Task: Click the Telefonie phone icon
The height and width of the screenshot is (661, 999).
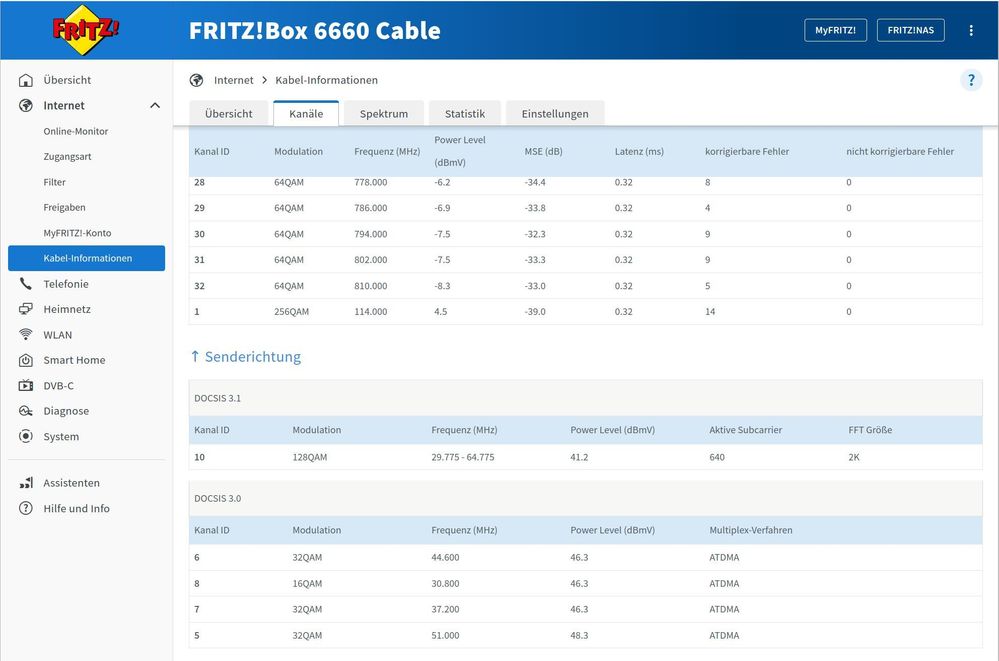Action: click(26, 284)
